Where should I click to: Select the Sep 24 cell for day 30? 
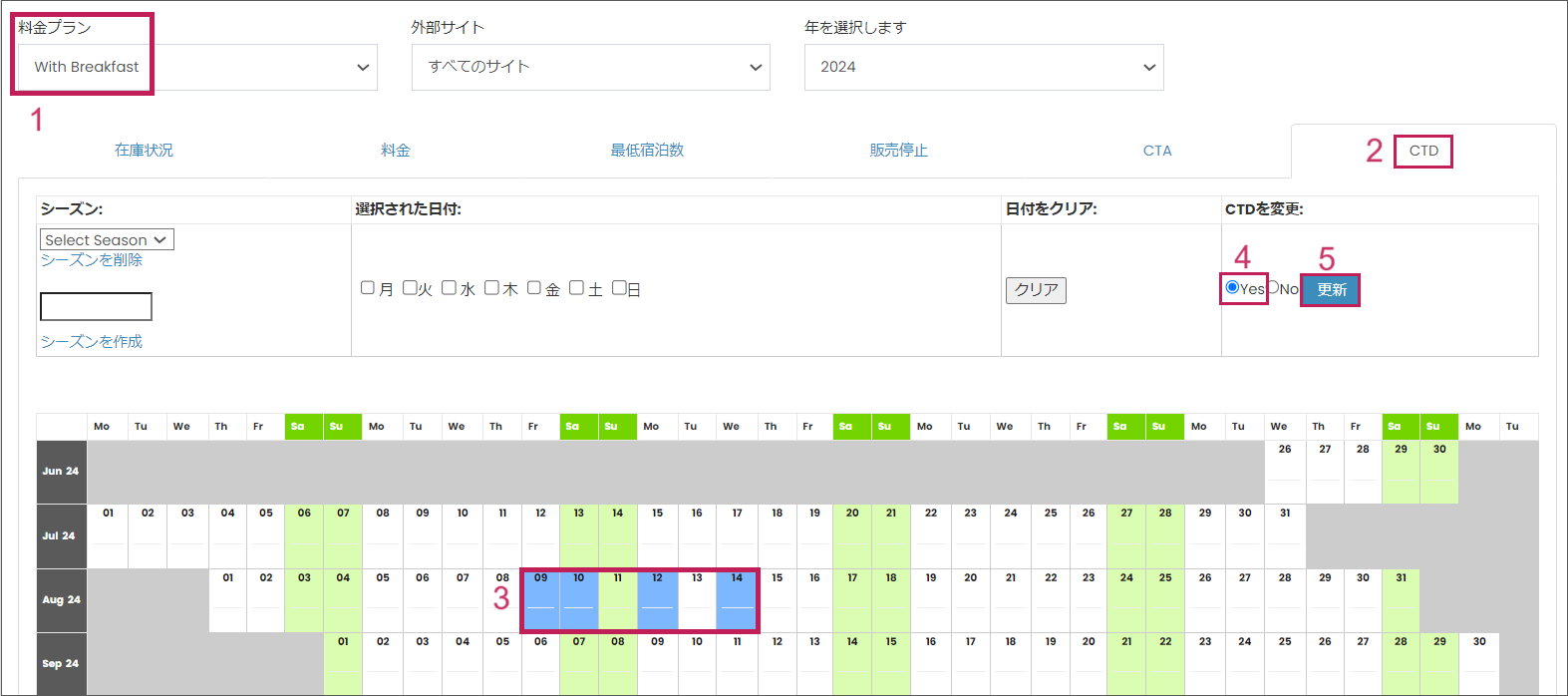click(x=1479, y=664)
